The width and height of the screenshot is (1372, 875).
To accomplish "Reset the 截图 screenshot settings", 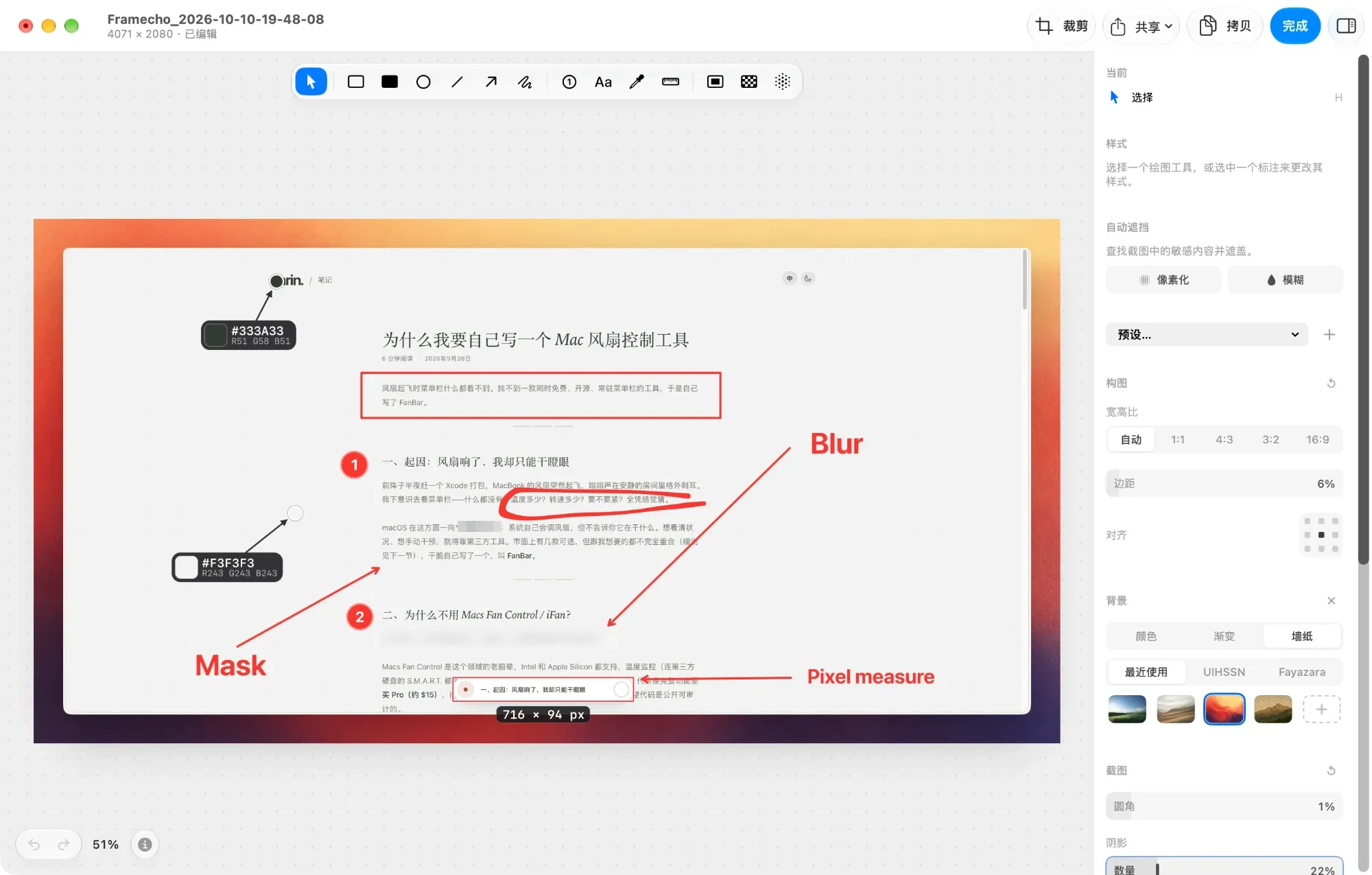I will (x=1331, y=771).
